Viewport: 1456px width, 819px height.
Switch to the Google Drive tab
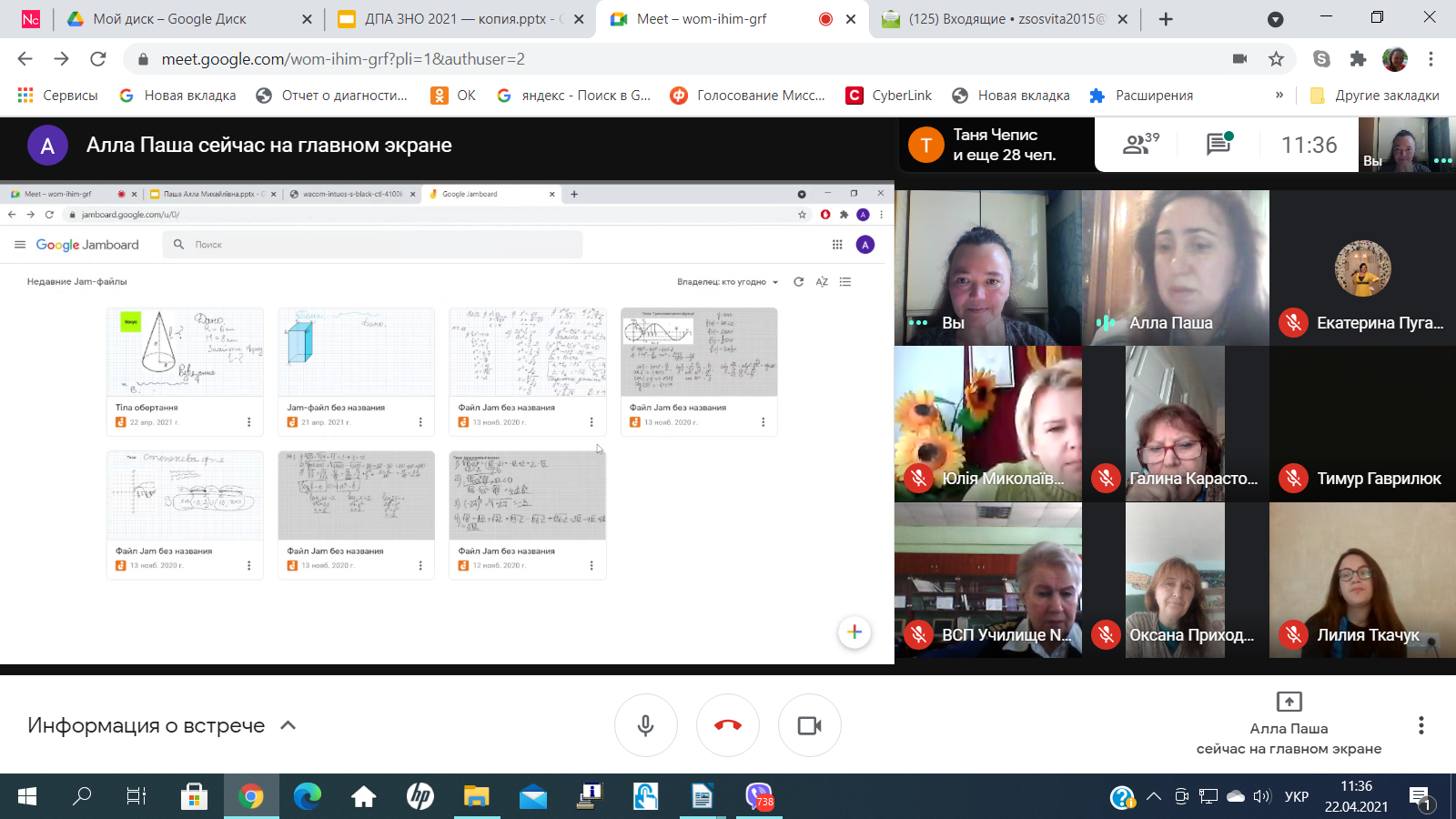point(169,19)
